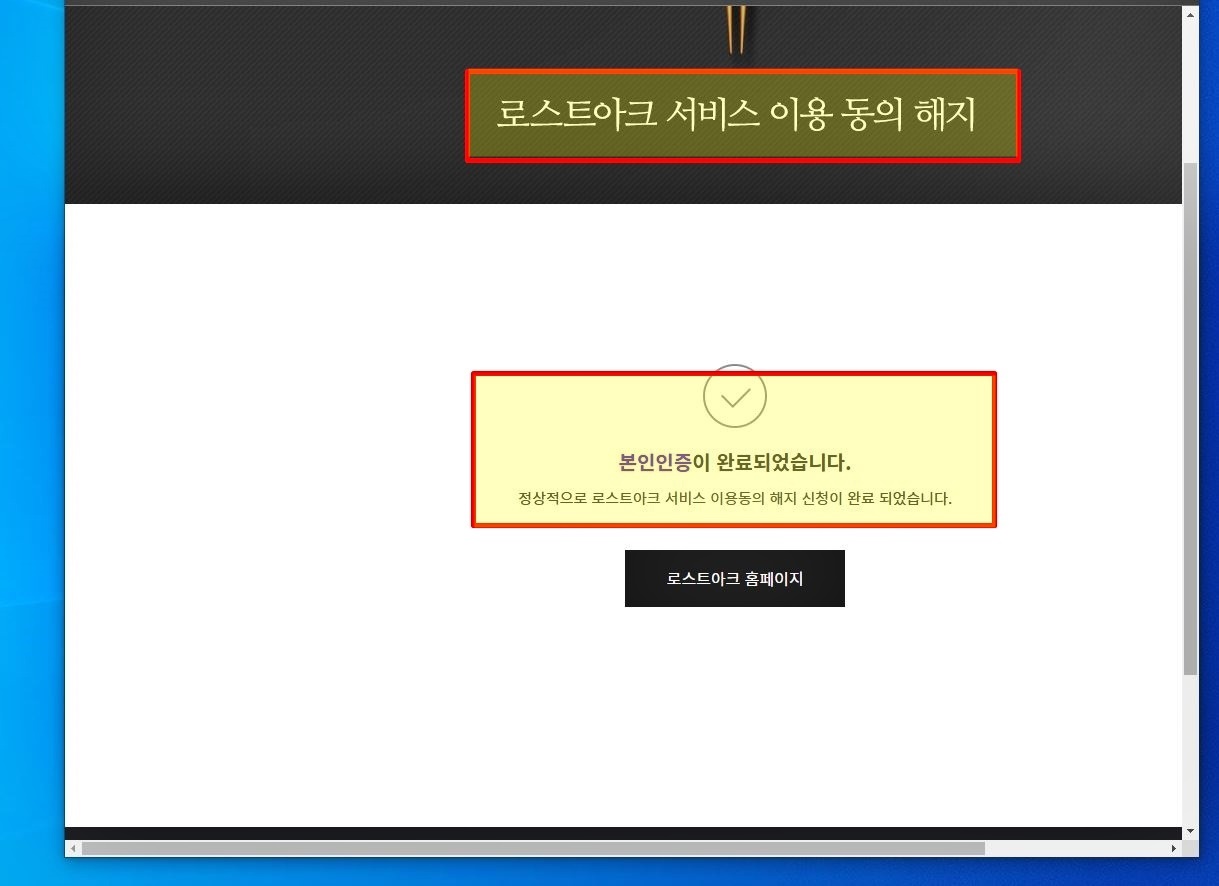The image size is (1219, 886).
Task: Click the checkmark circle icon
Action: tap(734, 396)
